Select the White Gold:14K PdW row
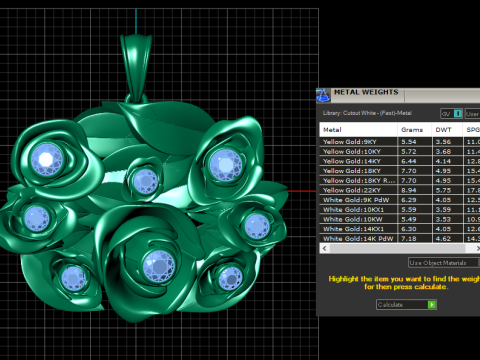Image resolution: width=480 pixels, height=360 pixels. 400,238
